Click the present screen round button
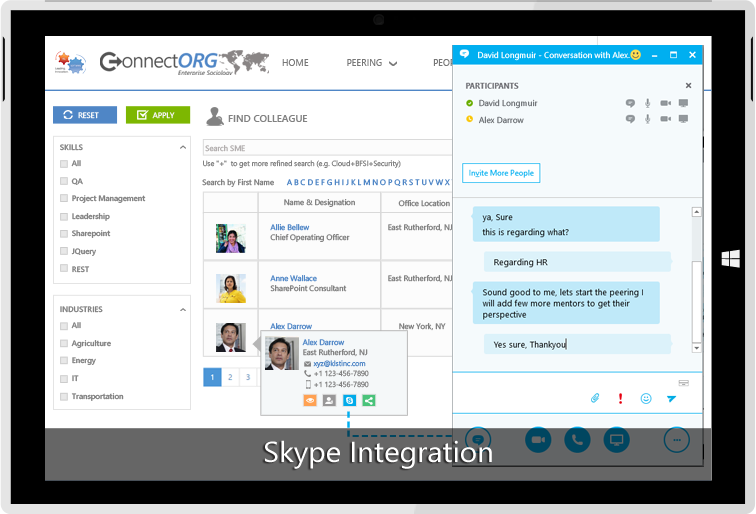 617,440
